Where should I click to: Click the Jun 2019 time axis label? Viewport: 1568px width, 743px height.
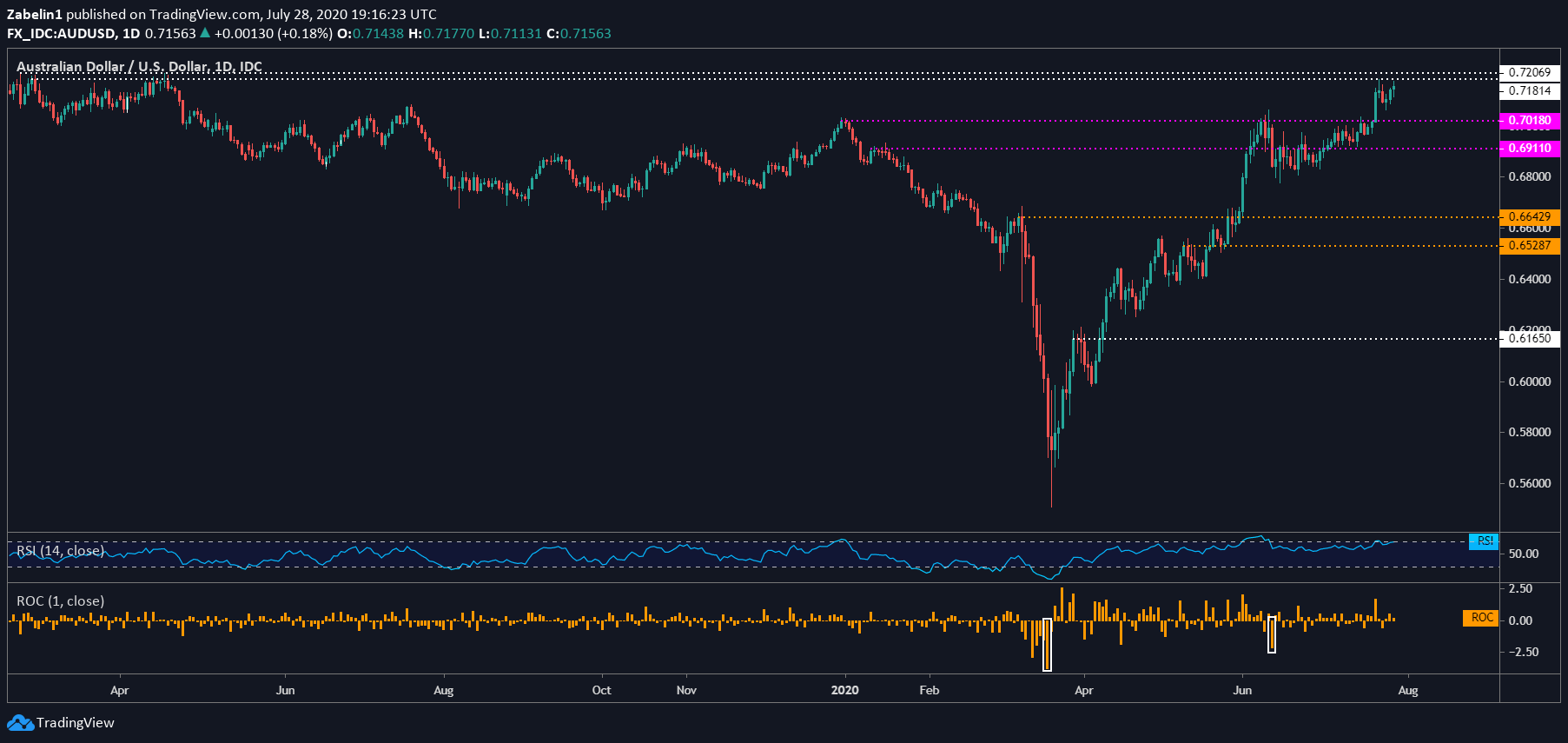[x=285, y=690]
